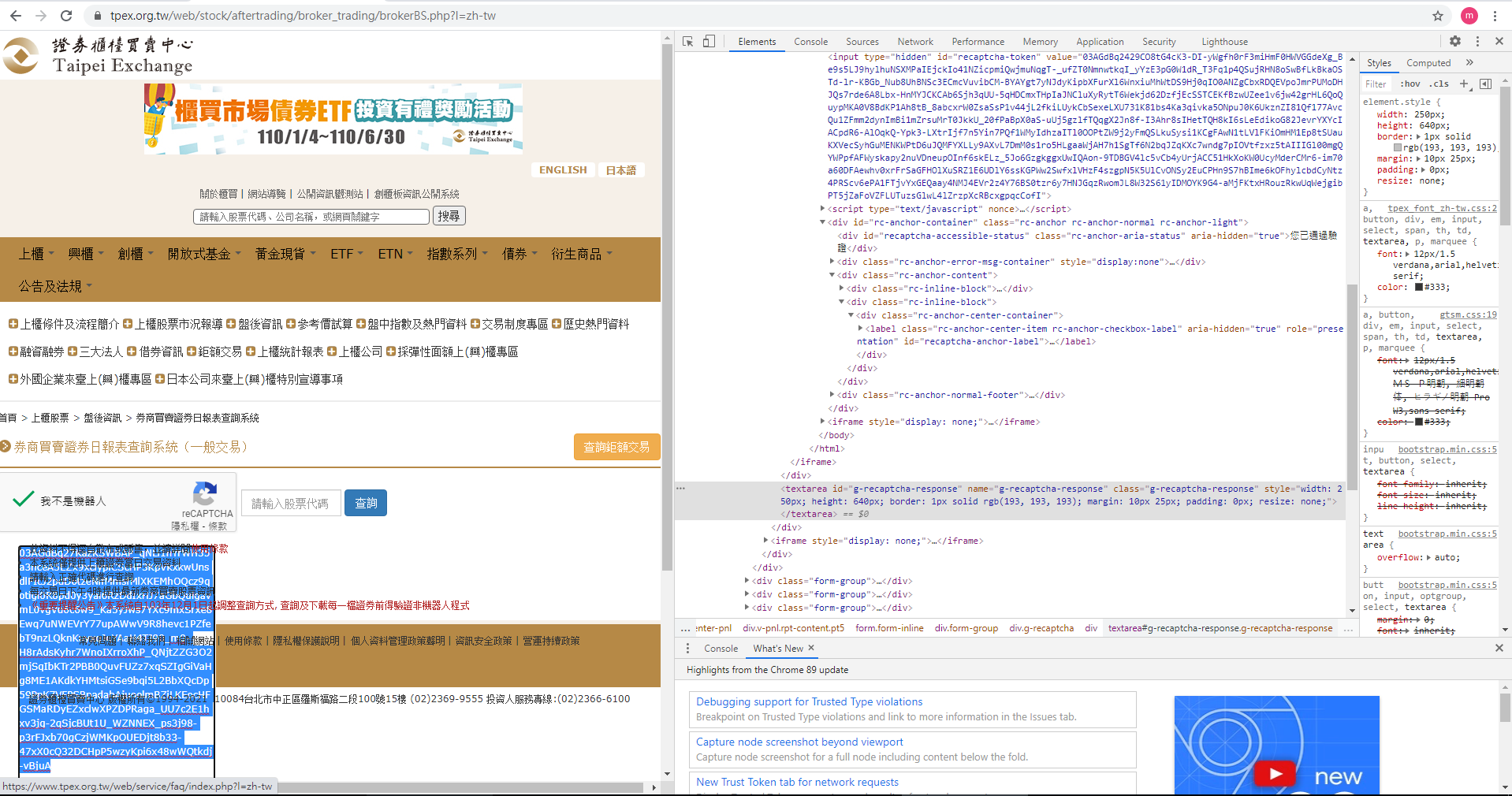Viewport: 1512px width, 796px height.
Task: Close the What's New drawer tab
Action: (811, 648)
